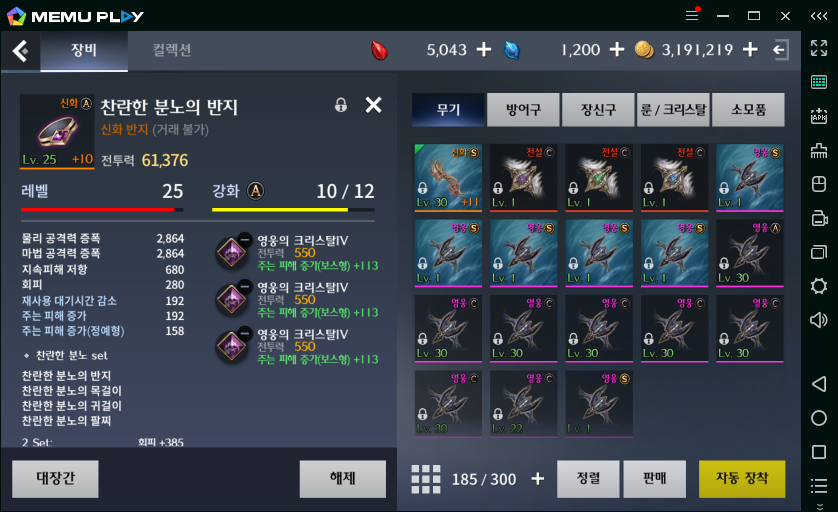The width and height of the screenshot is (838, 512).
Task: Select the 신화 Lv. 30 +11 bow
Action: (448, 177)
